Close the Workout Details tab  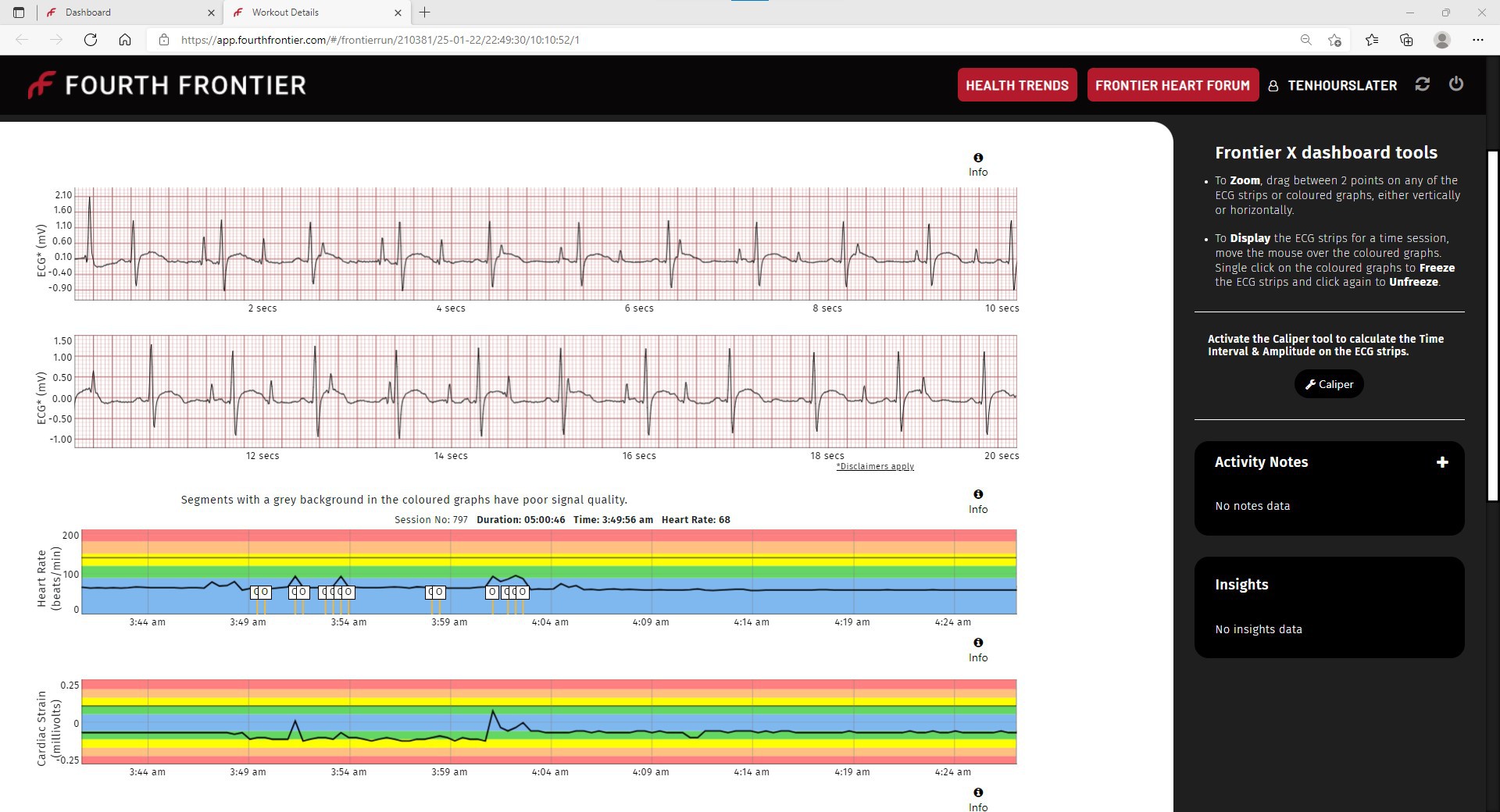(x=398, y=12)
